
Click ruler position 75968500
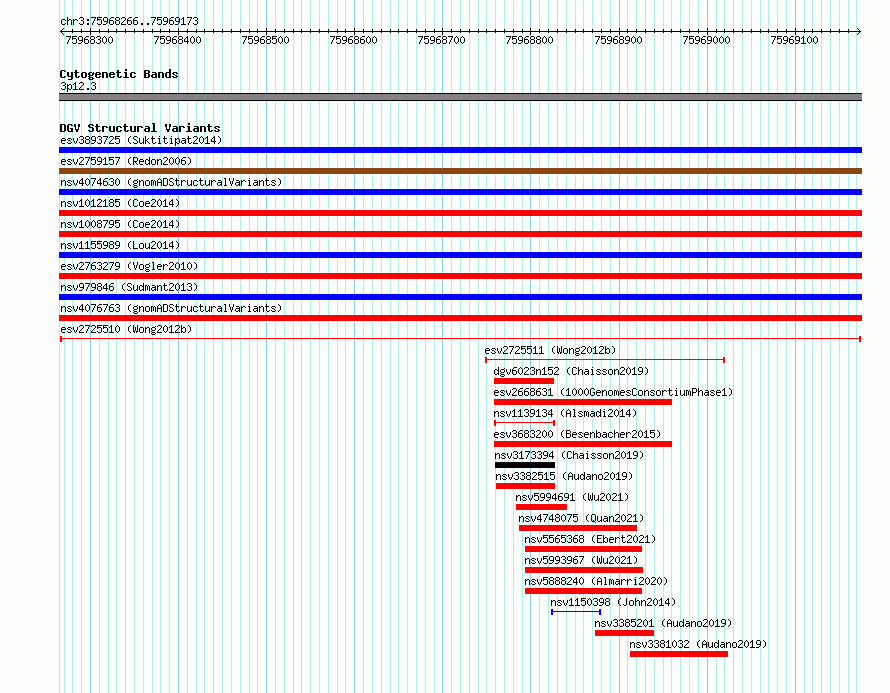click(x=266, y=40)
